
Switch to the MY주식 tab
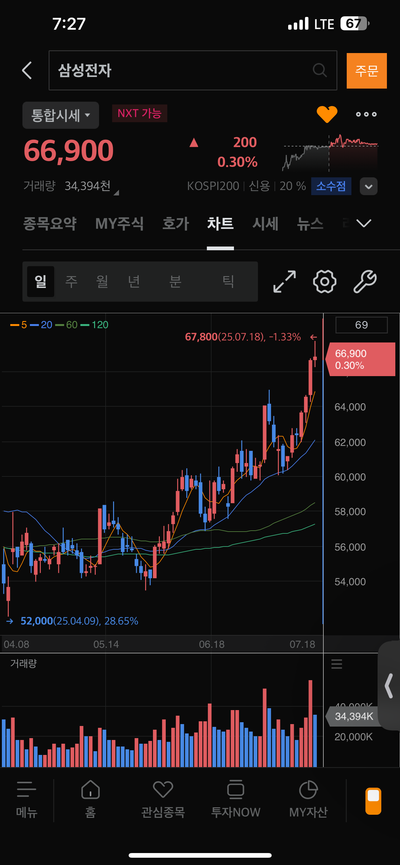tap(119, 223)
